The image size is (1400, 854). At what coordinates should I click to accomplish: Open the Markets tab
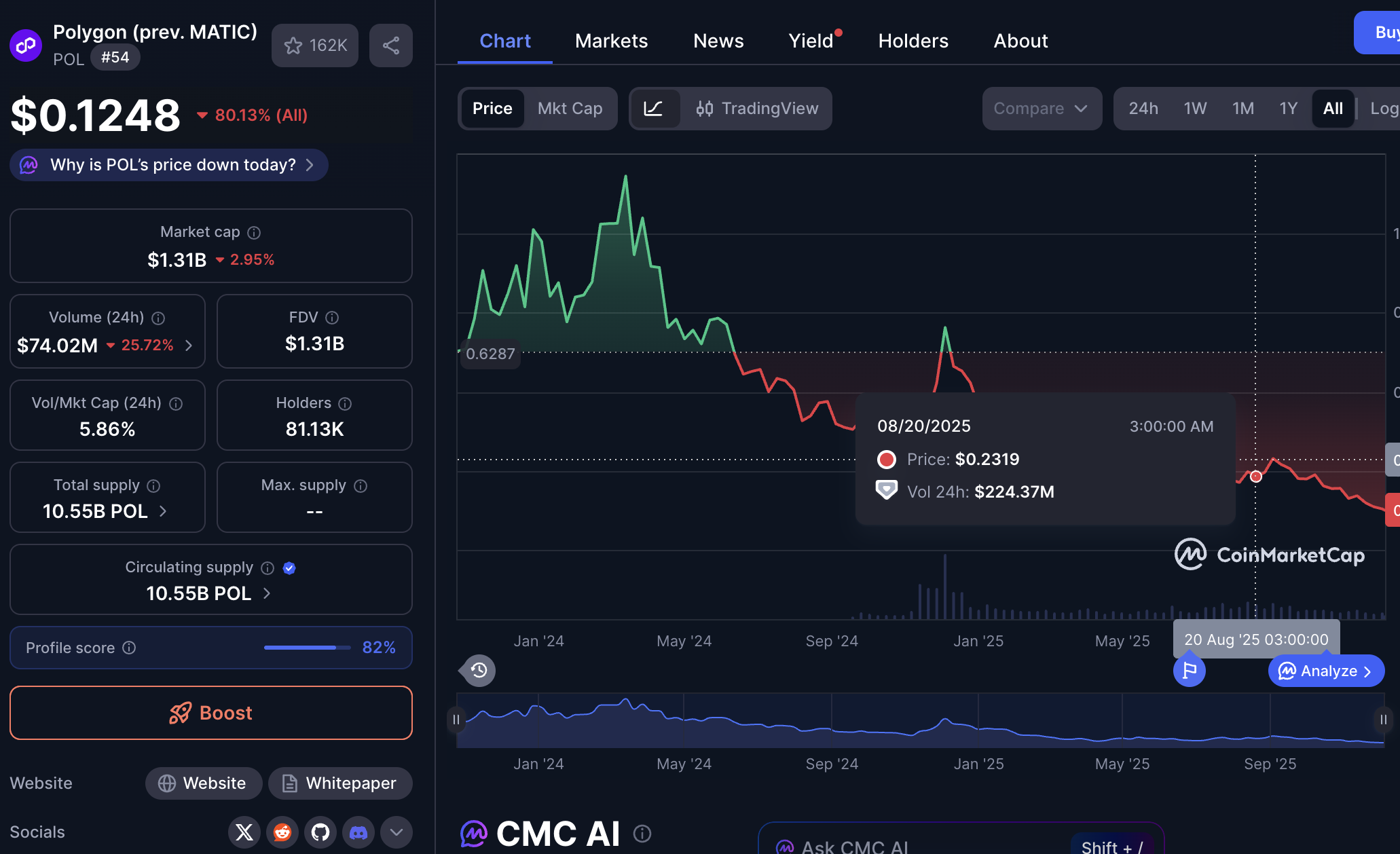(x=611, y=41)
